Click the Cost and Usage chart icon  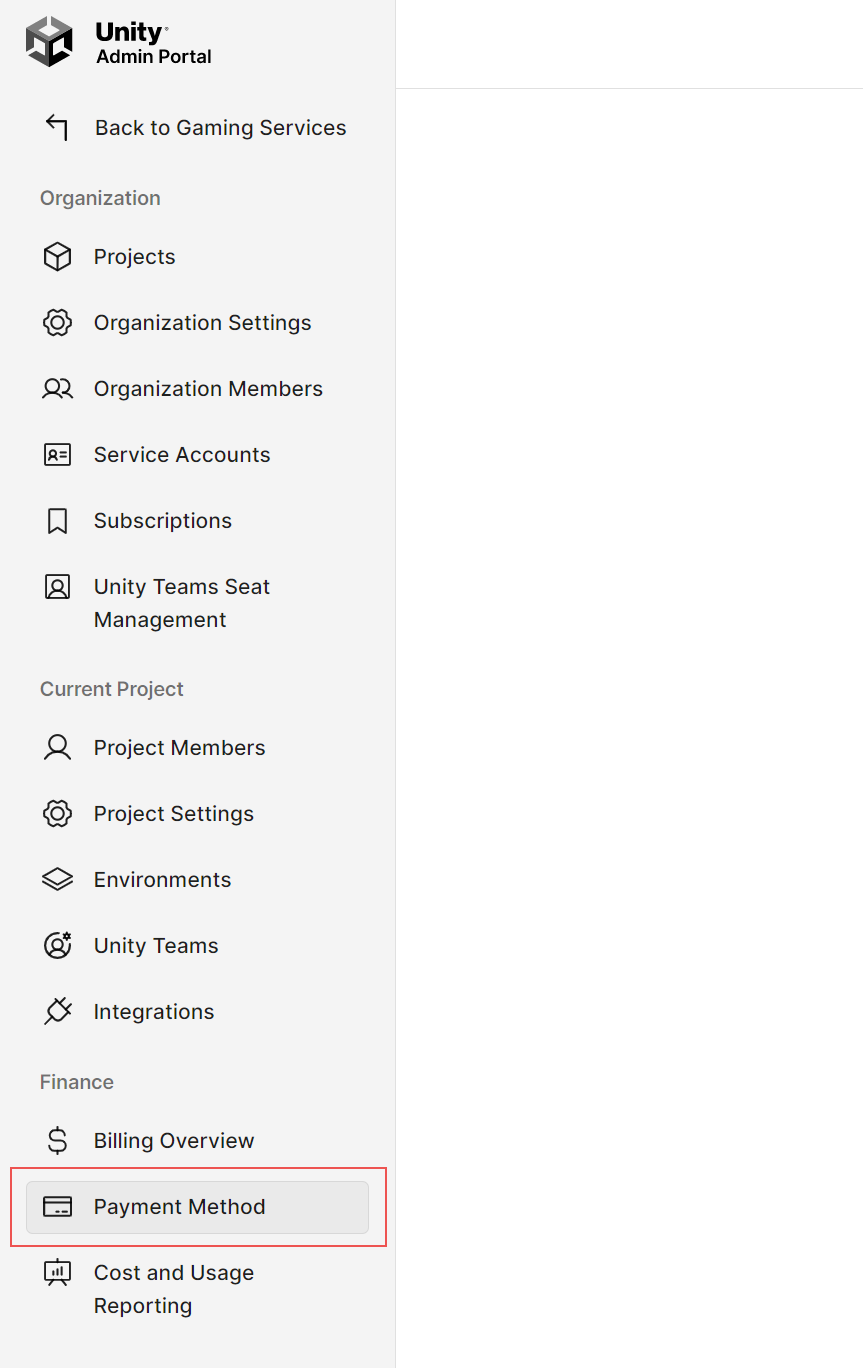(58, 1273)
